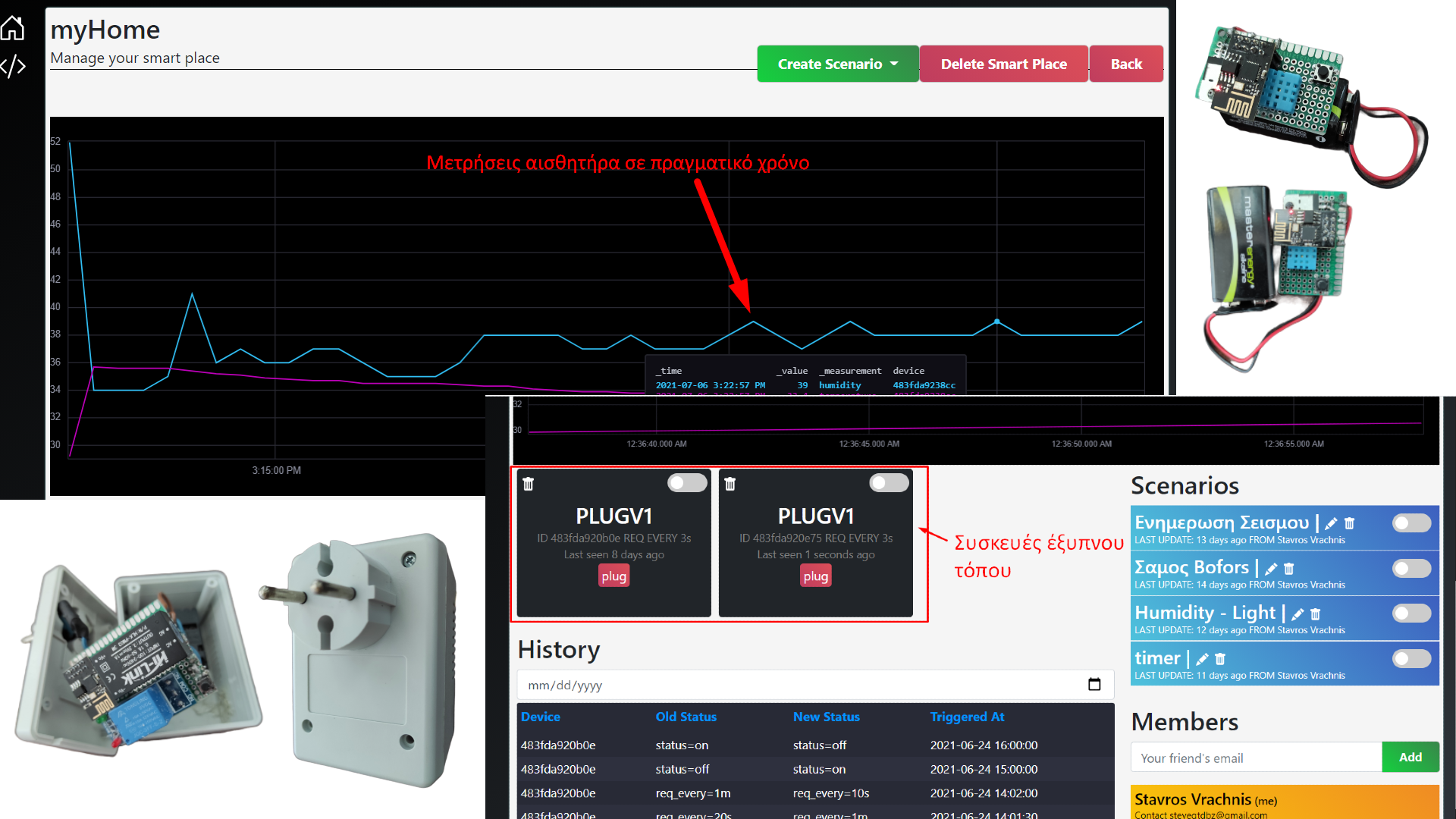The width and height of the screenshot is (1456, 819).
Task: Click the History section heading
Action: click(x=559, y=650)
